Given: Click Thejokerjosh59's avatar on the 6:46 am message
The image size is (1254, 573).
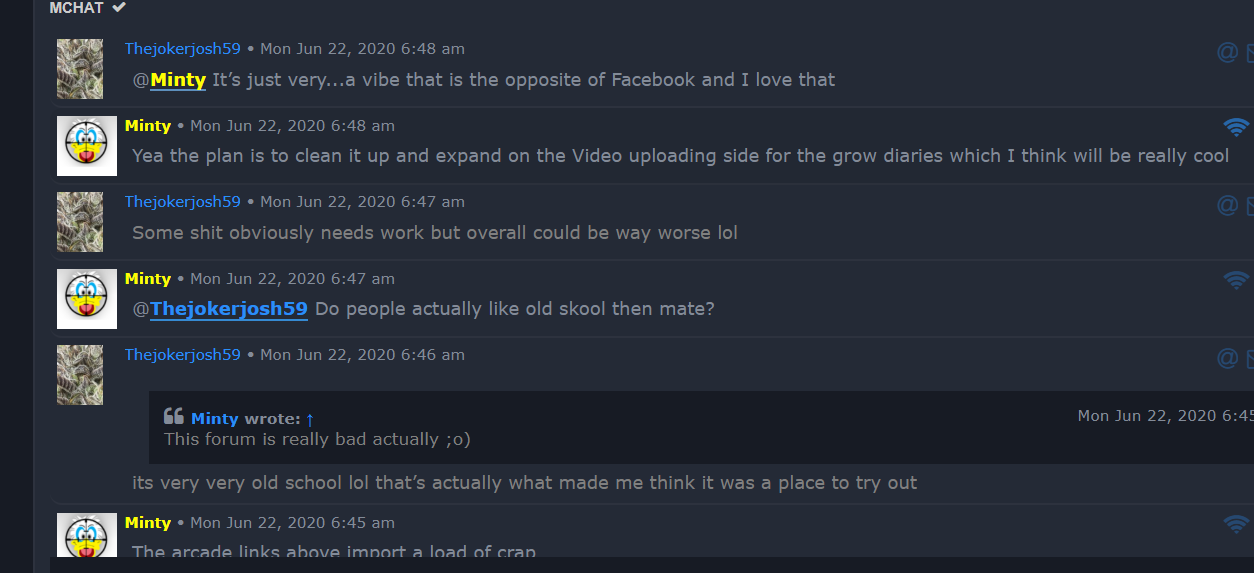Looking at the screenshot, I should tap(80, 375).
